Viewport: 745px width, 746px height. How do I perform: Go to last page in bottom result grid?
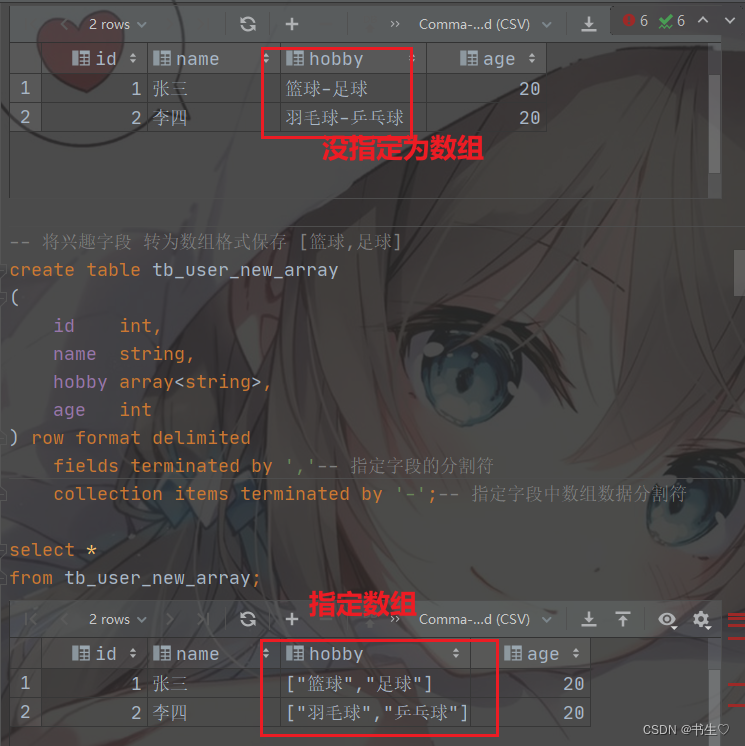click(x=203, y=619)
